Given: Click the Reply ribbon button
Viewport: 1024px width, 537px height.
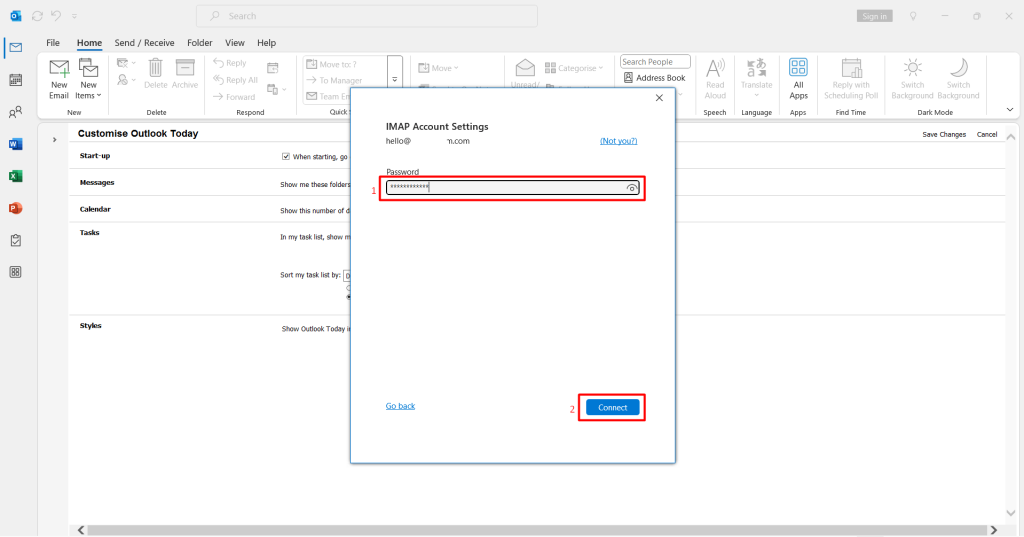Looking at the screenshot, I should click(x=230, y=63).
